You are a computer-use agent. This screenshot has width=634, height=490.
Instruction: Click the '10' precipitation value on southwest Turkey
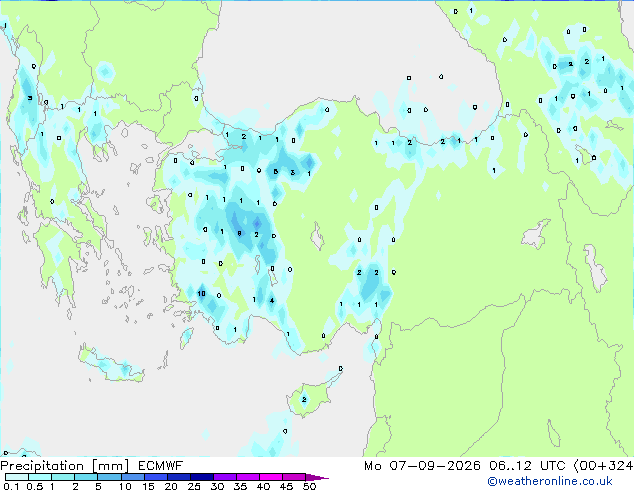[201, 294]
